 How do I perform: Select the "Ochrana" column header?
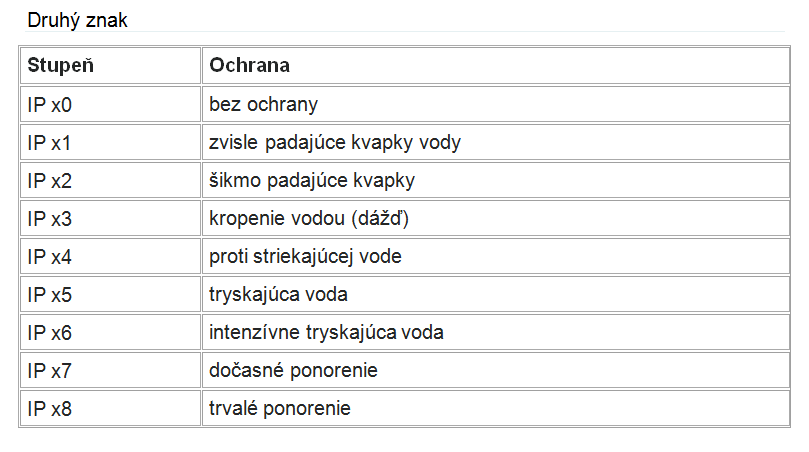pos(249,66)
